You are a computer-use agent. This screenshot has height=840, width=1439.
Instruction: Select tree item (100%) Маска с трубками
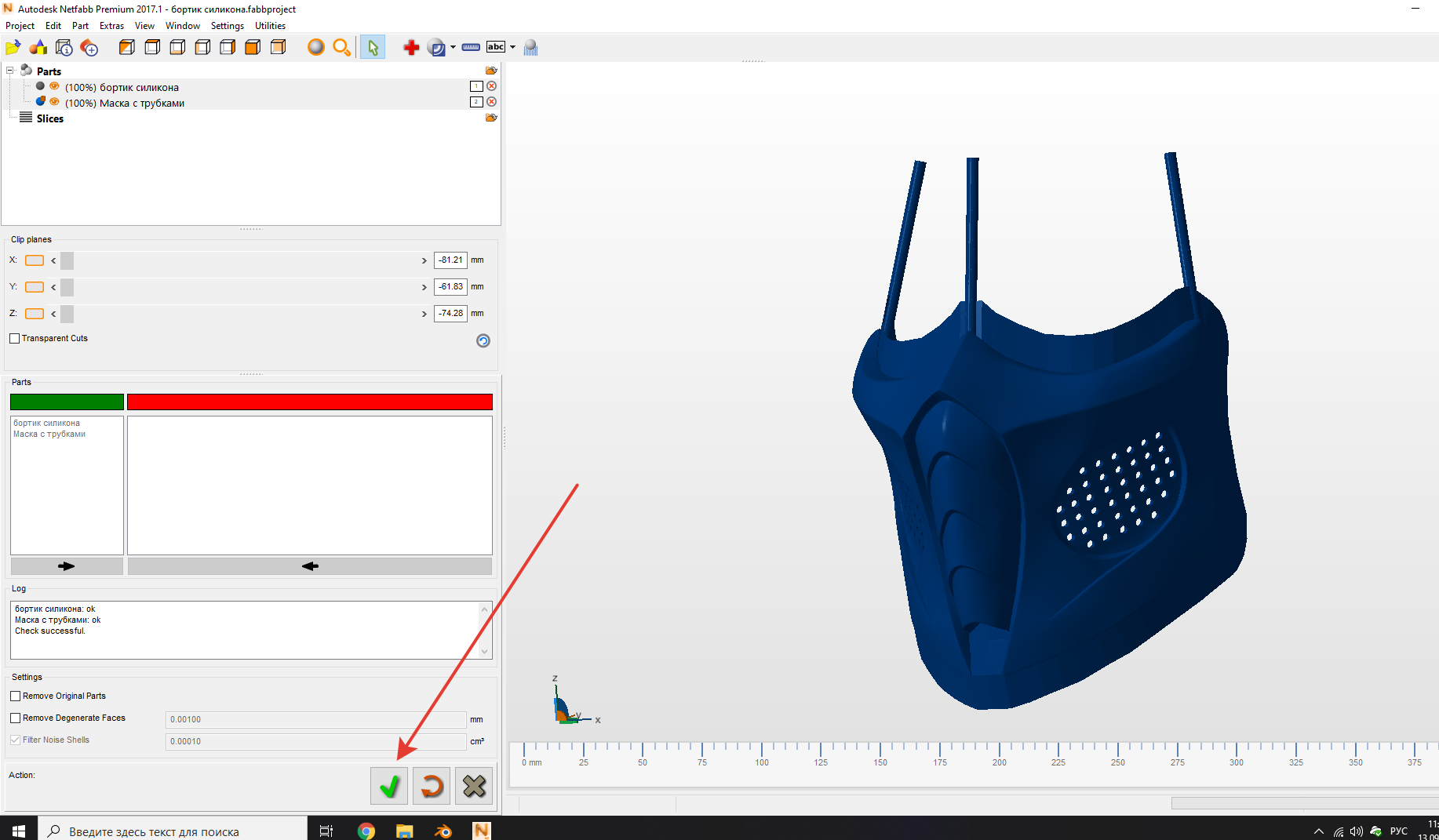(x=125, y=103)
